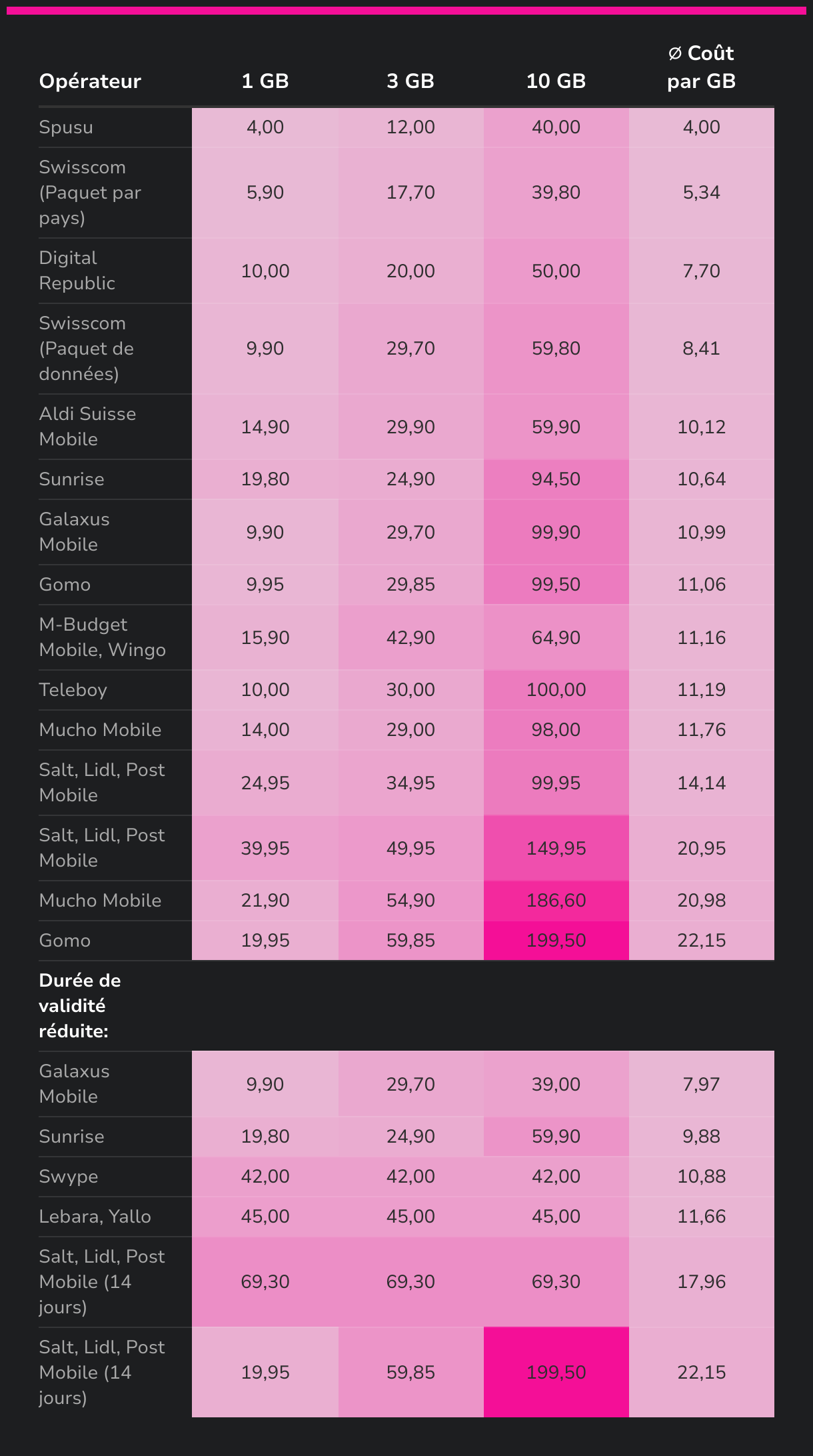The width and height of the screenshot is (813, 1456).
Task: Click the Lebara, Yallo operator name
Action: (95, 1217)
